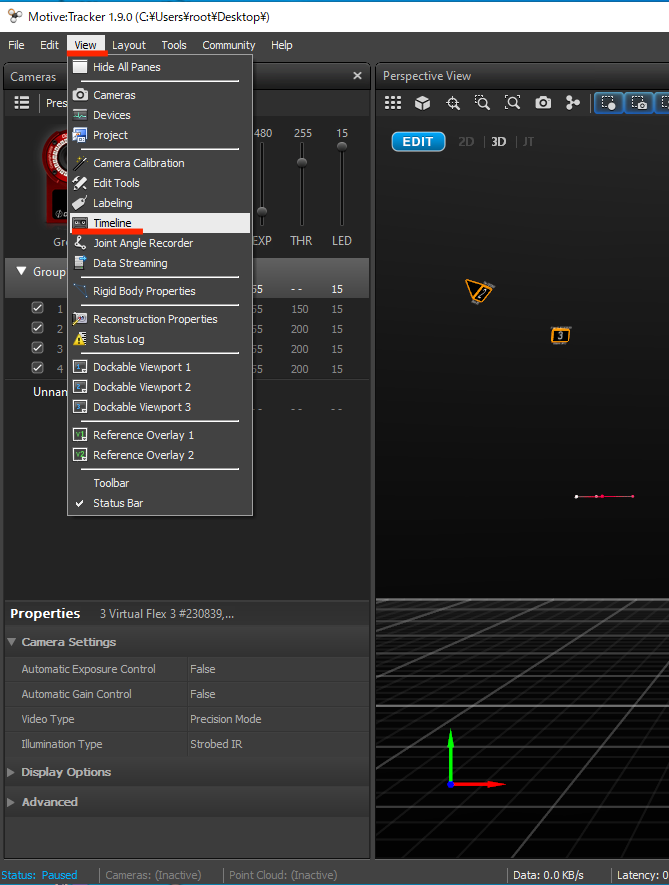Close the Cameras pane

click(357, 76)
